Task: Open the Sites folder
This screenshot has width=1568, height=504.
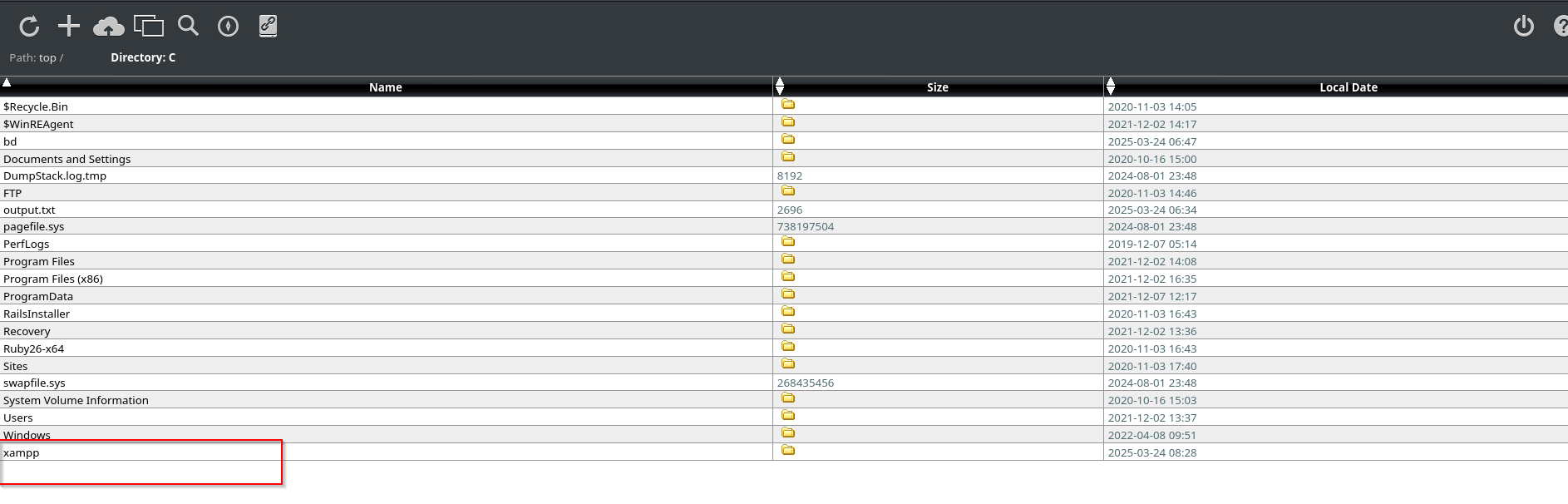Action: tap(15, 367)
